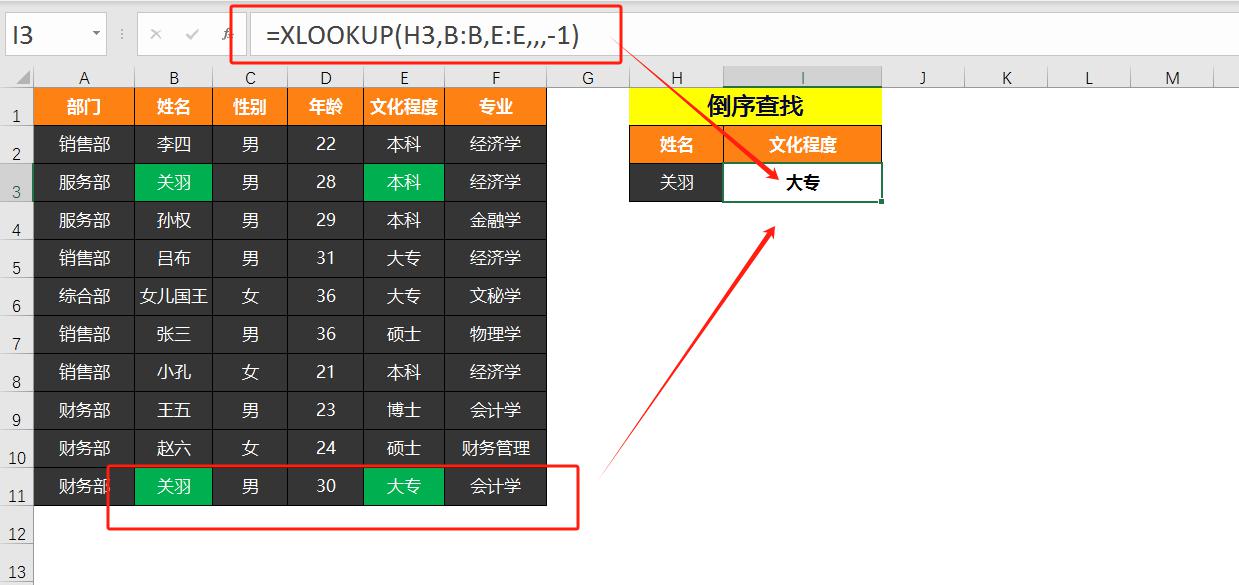Click cell containing 金融学
Viewport: 1239px width, 585px height.
click(496, 221)
